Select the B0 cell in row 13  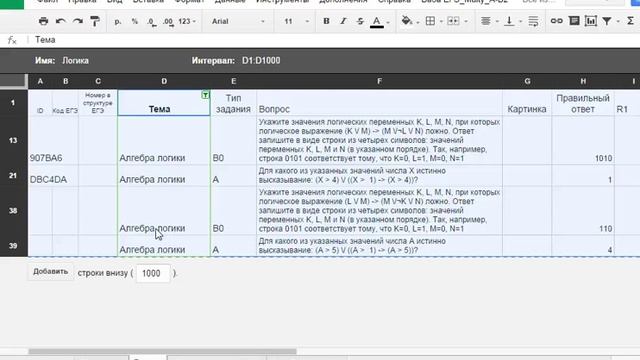[x=233, y=141]
